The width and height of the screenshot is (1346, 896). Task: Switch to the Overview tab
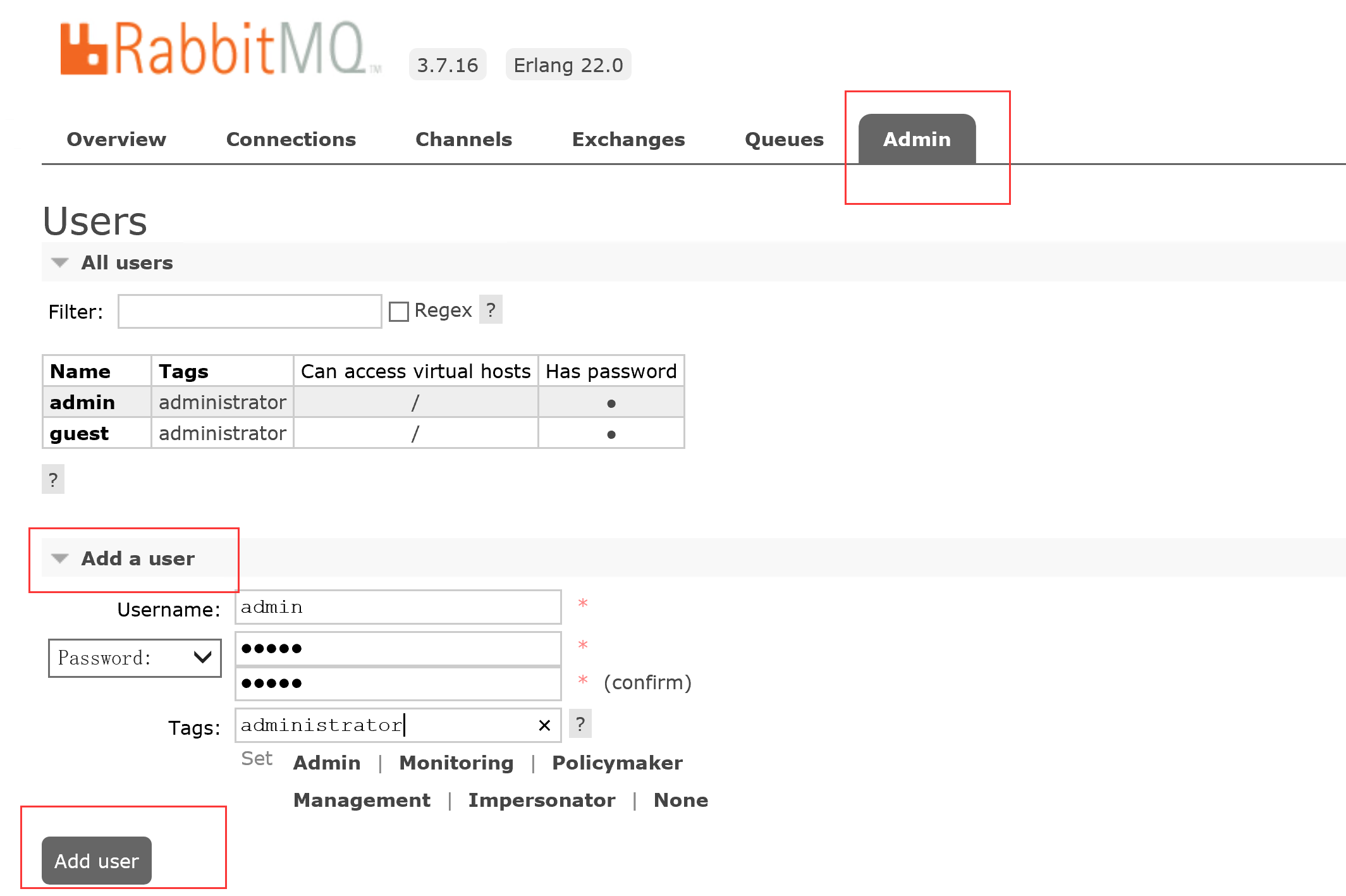pyautogui.click(x=116, y=139)
